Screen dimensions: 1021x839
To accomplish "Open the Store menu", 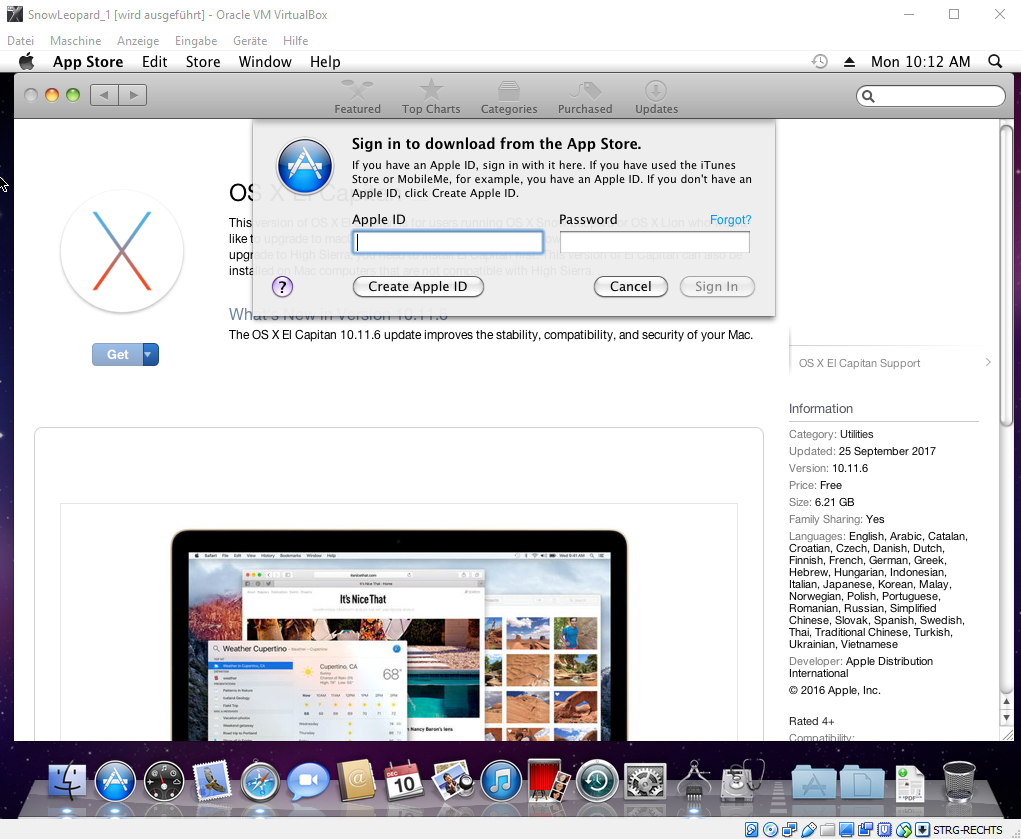I will (x=203, y=62).
